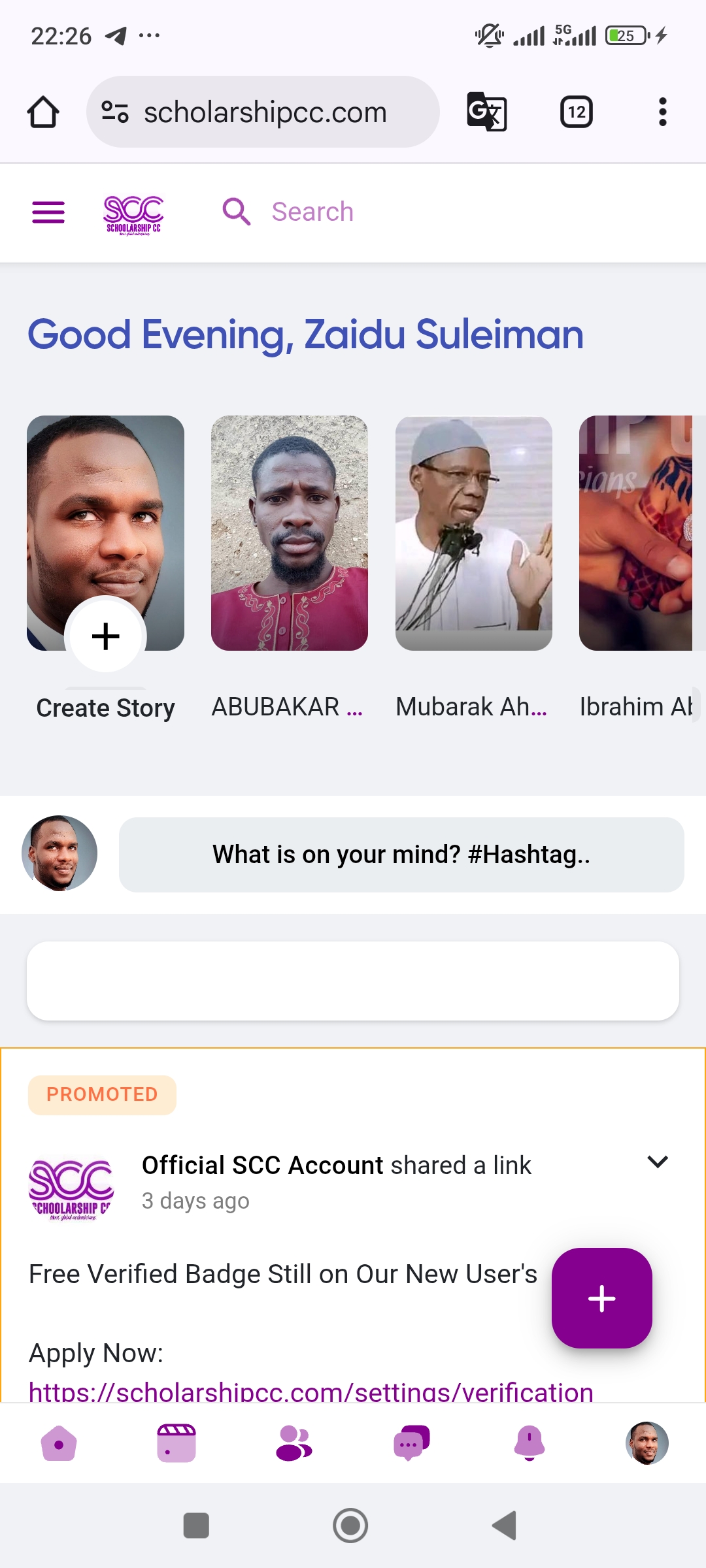This screenshot has height=1568, width=706.
Task: Open Google Translate icon in browser bar
Action: coord(486,112)
